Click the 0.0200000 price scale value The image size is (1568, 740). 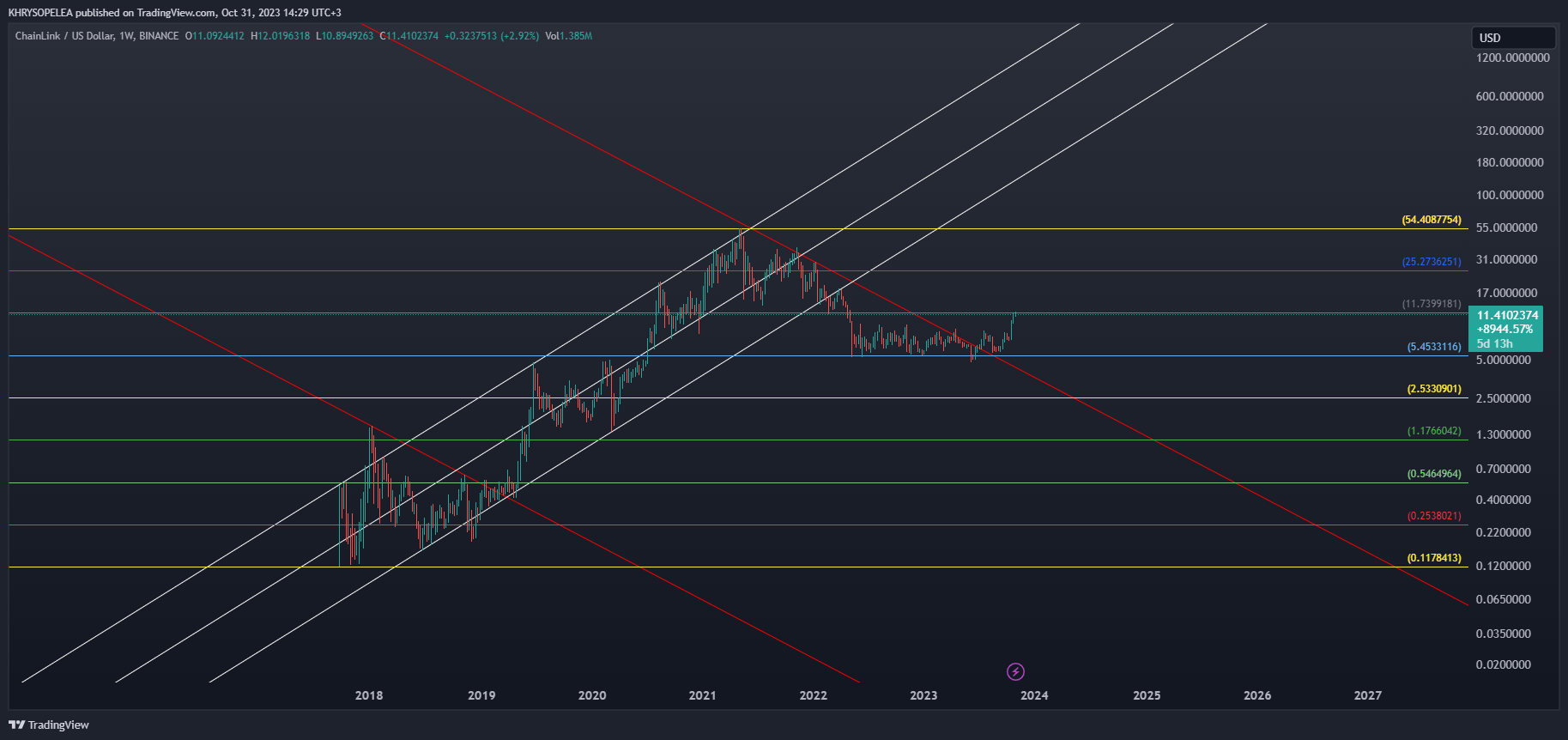point(1504,664)
